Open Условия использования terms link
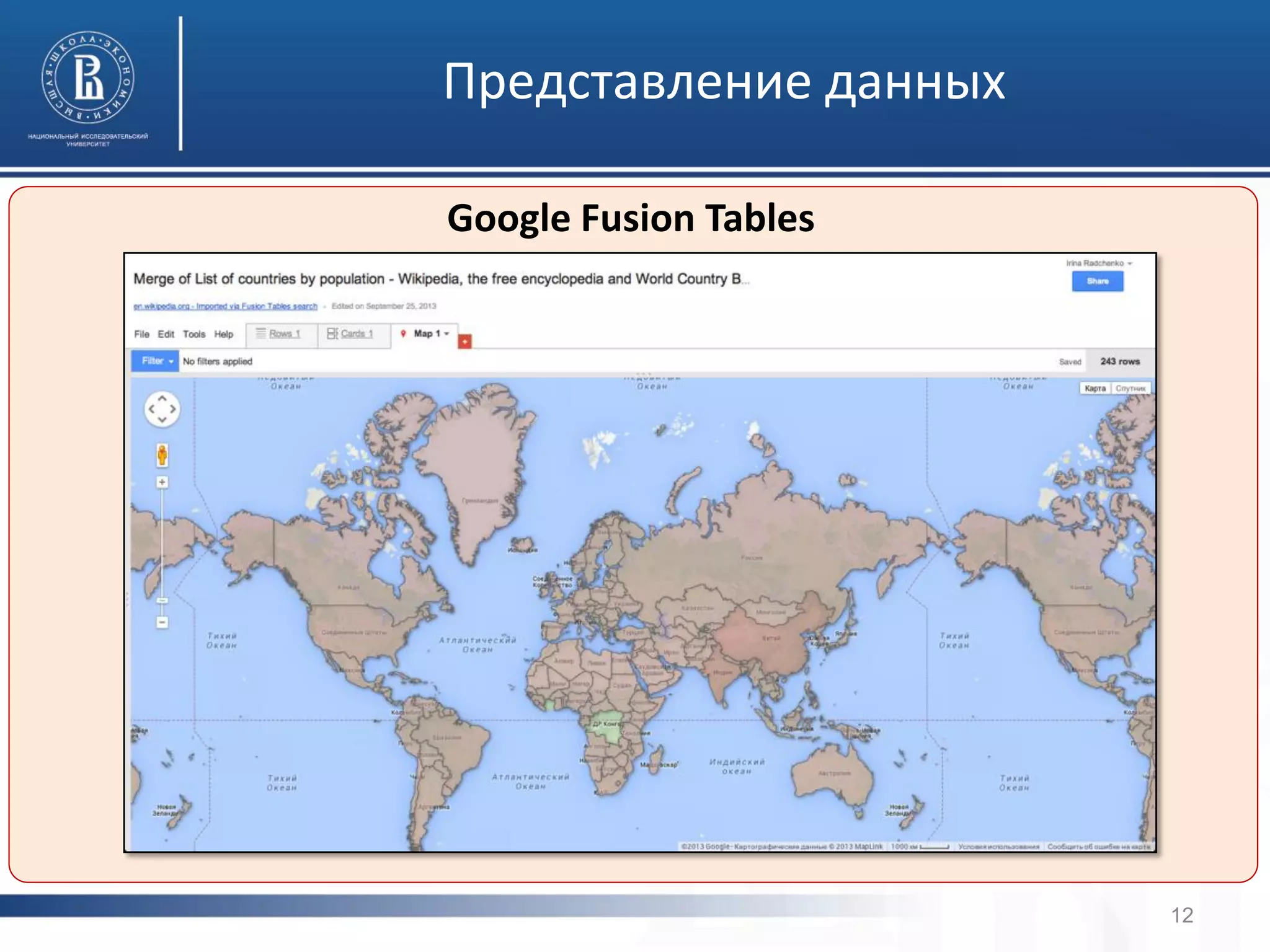Screen dimensions: 1270x952 tap(998, 847)
